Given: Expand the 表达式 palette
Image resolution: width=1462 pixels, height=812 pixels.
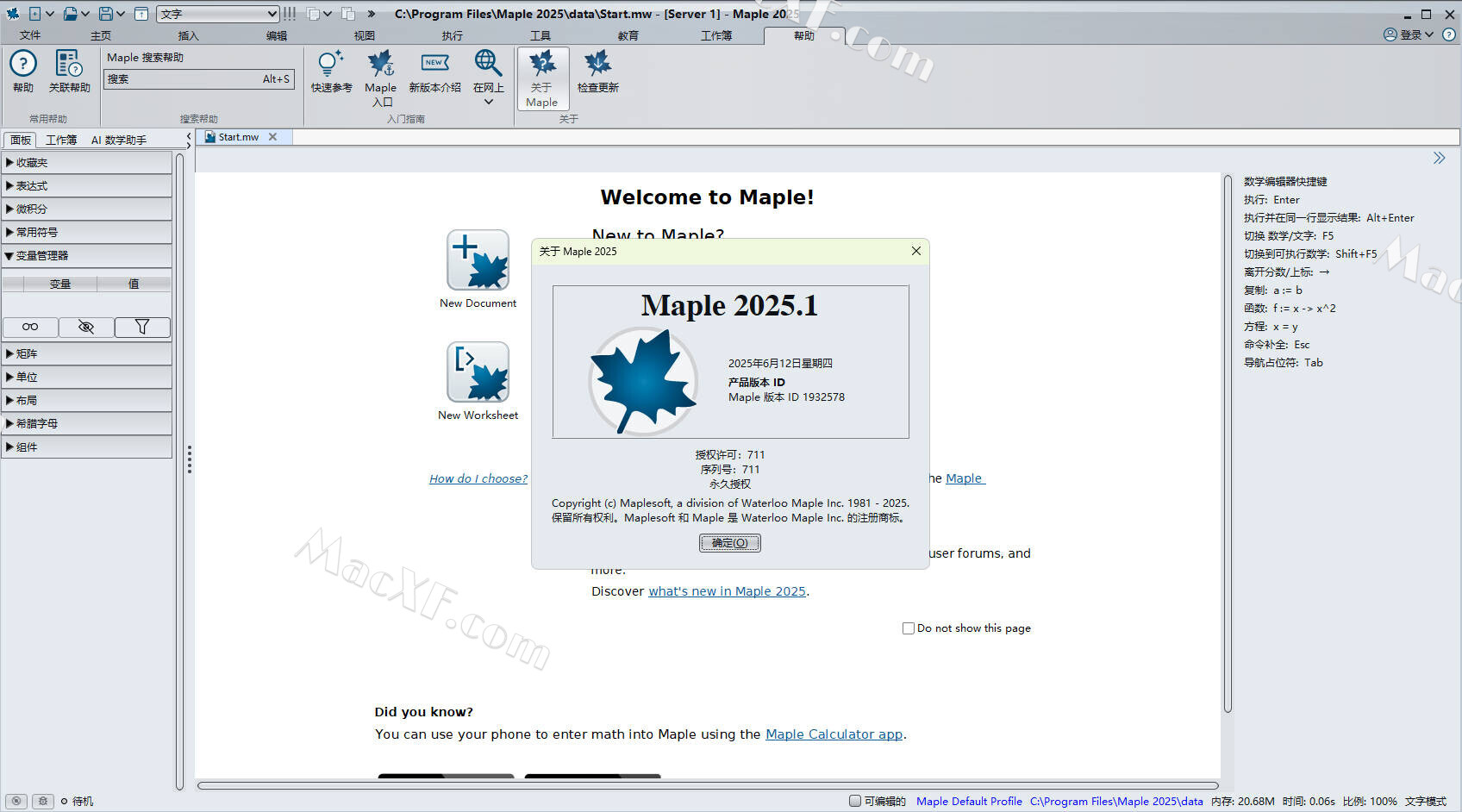Looking at the screenshot, I should click(x=87, y=186).
